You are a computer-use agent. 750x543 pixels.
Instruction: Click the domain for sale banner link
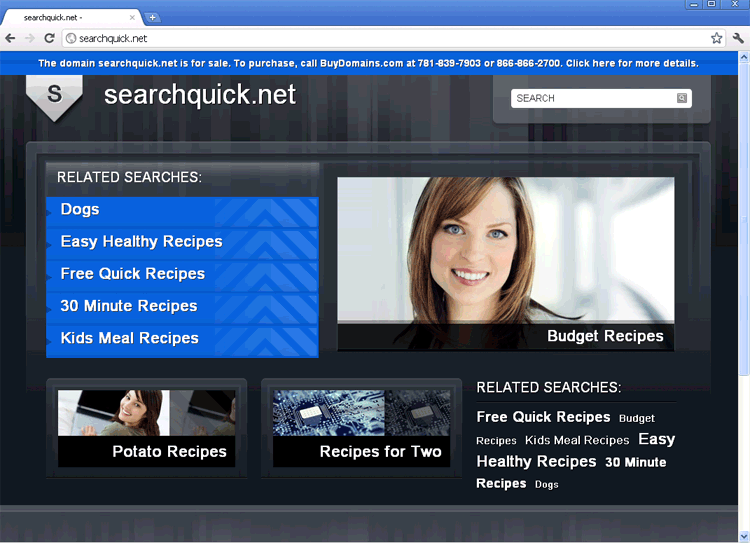(x=368, y=63)
